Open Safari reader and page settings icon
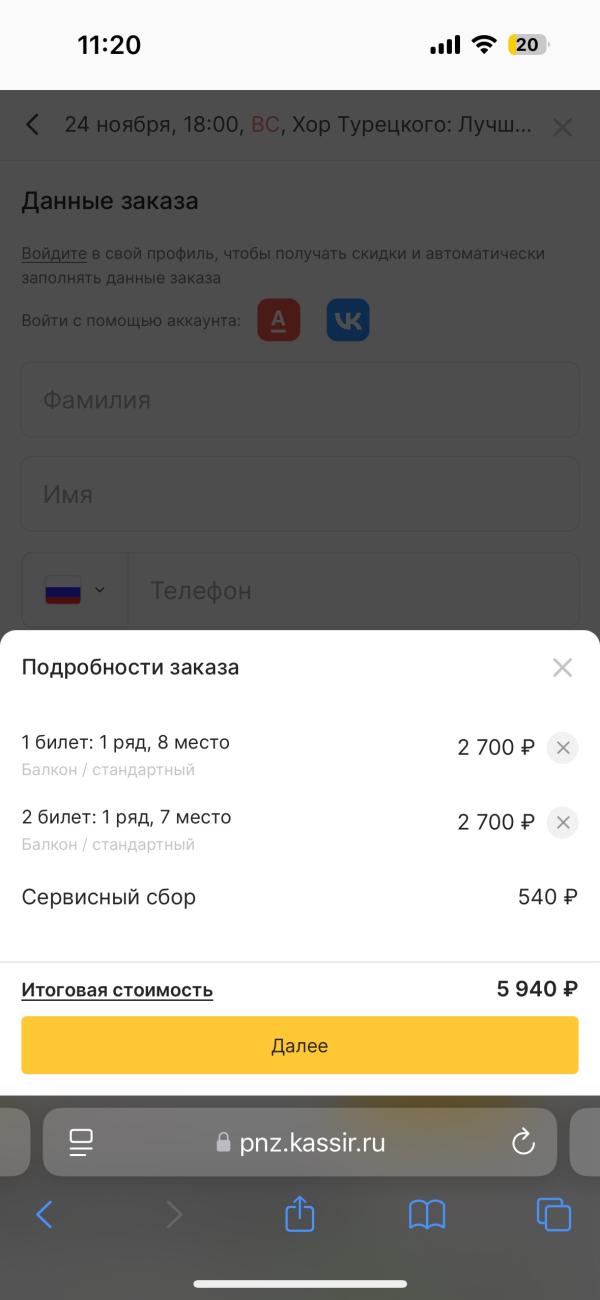The image size is (600, 1300). [81, 1142]
